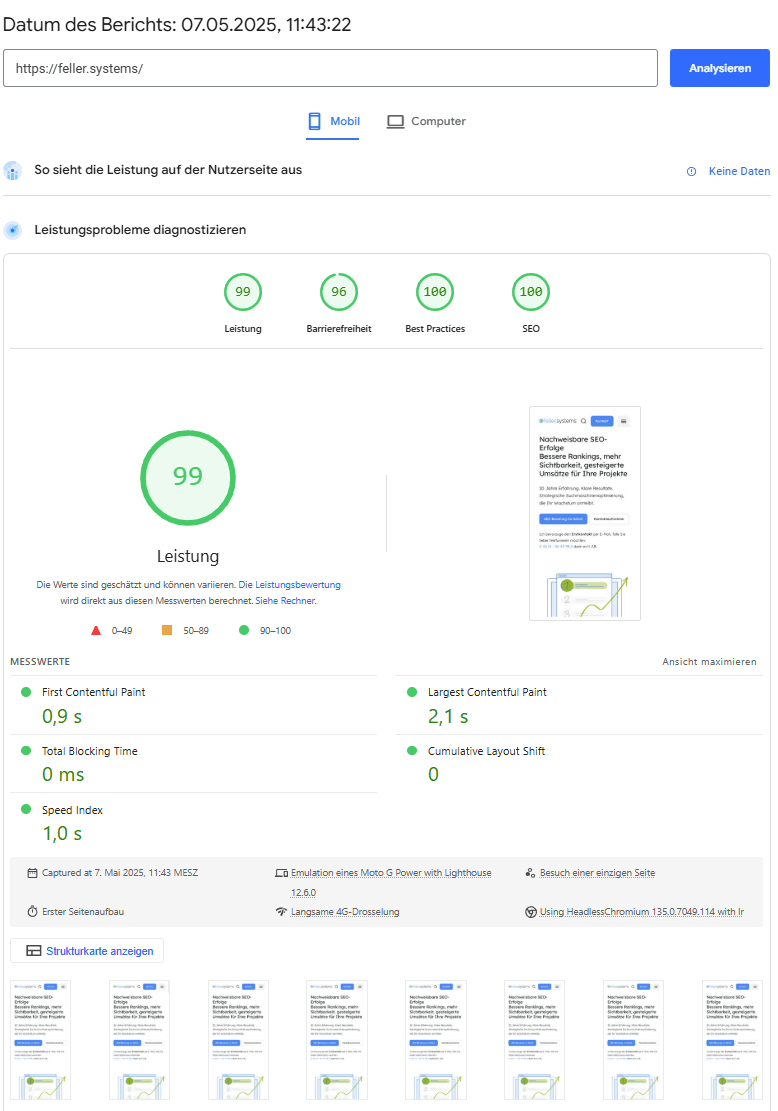Click the red triangle 0–49 legend icon
778x1111 pixels.
click(x=96, y=630)
